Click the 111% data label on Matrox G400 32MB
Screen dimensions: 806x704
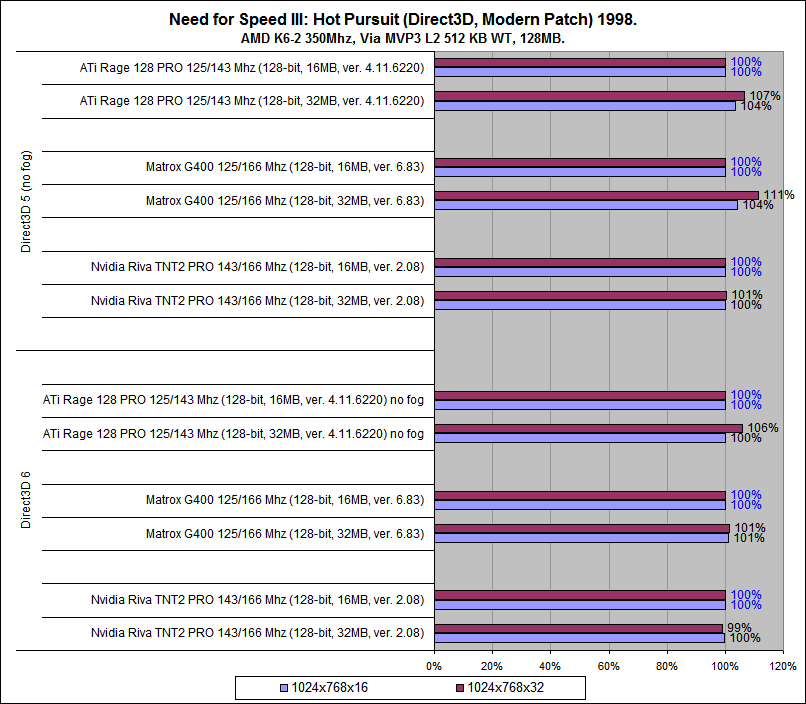pyautogui.click(x=779, y=195)
